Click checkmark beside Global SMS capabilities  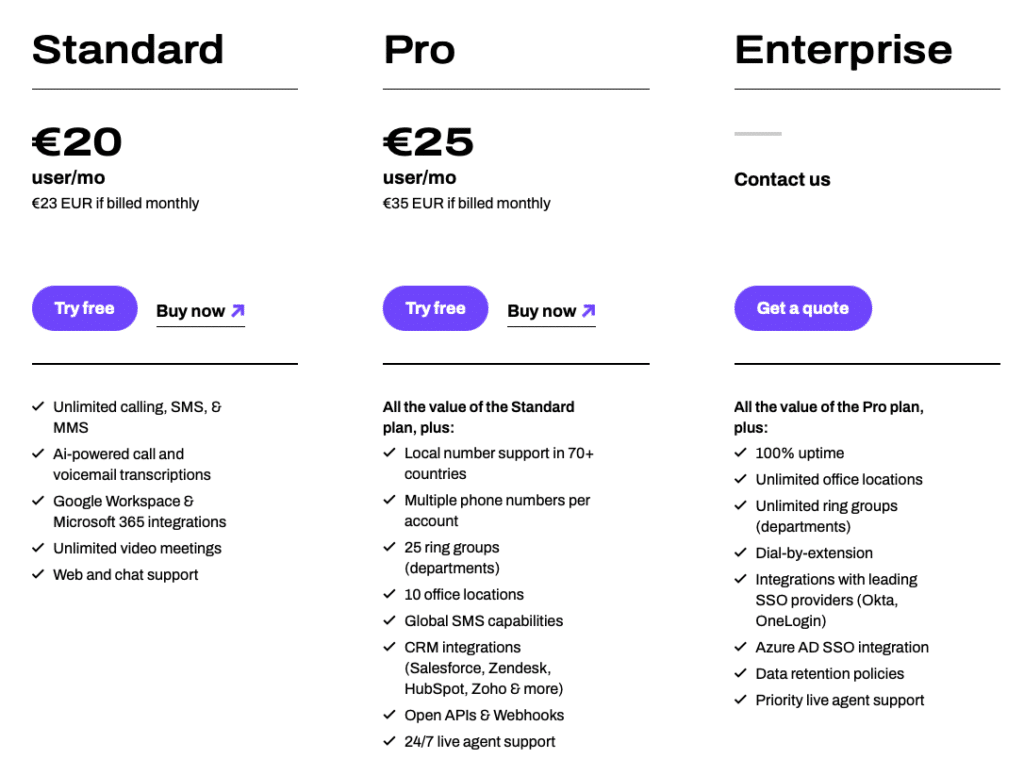coord(389,620)
